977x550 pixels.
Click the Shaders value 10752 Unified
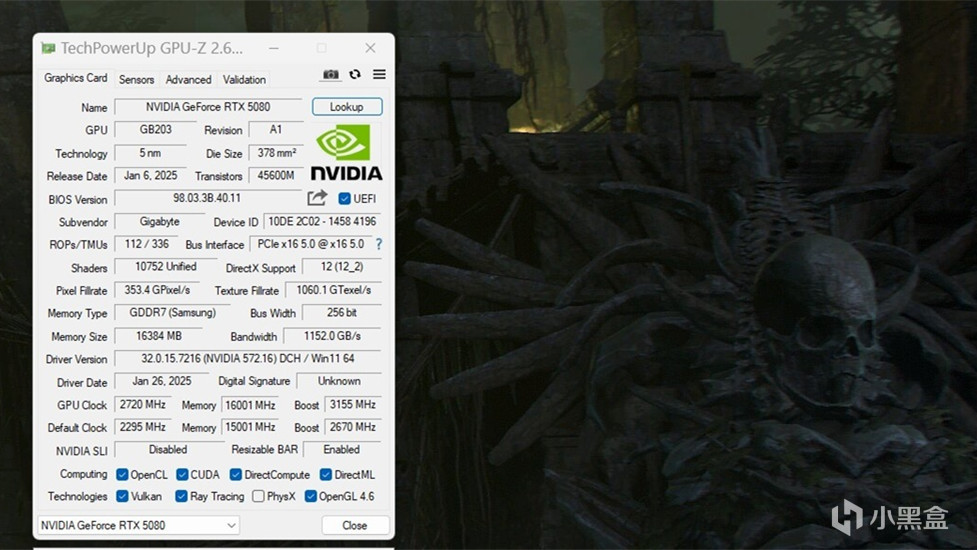[x=166, y=267]
